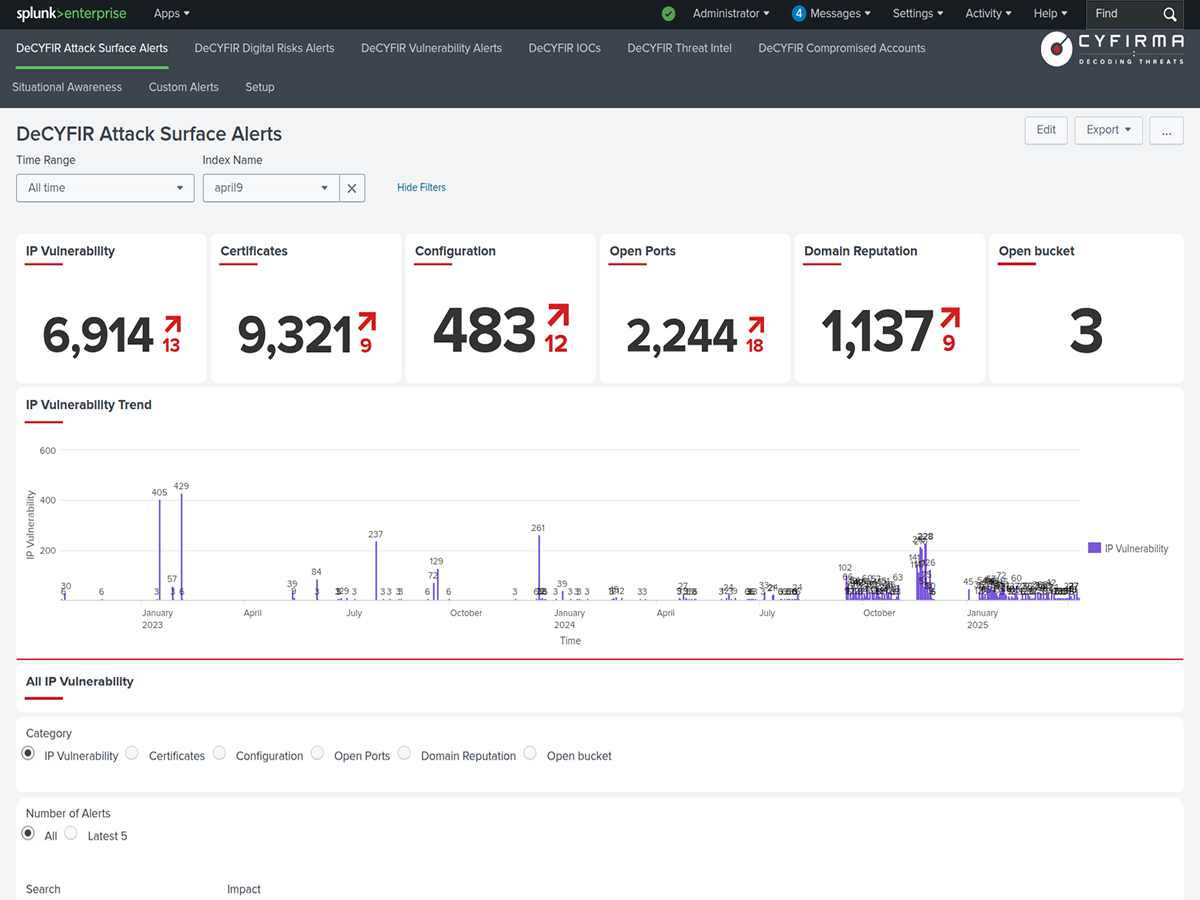This screenshot has width=1200, height=900.
Task: Click the Domain Reputation red trend arrow
Action: click(x=949, y=318)
